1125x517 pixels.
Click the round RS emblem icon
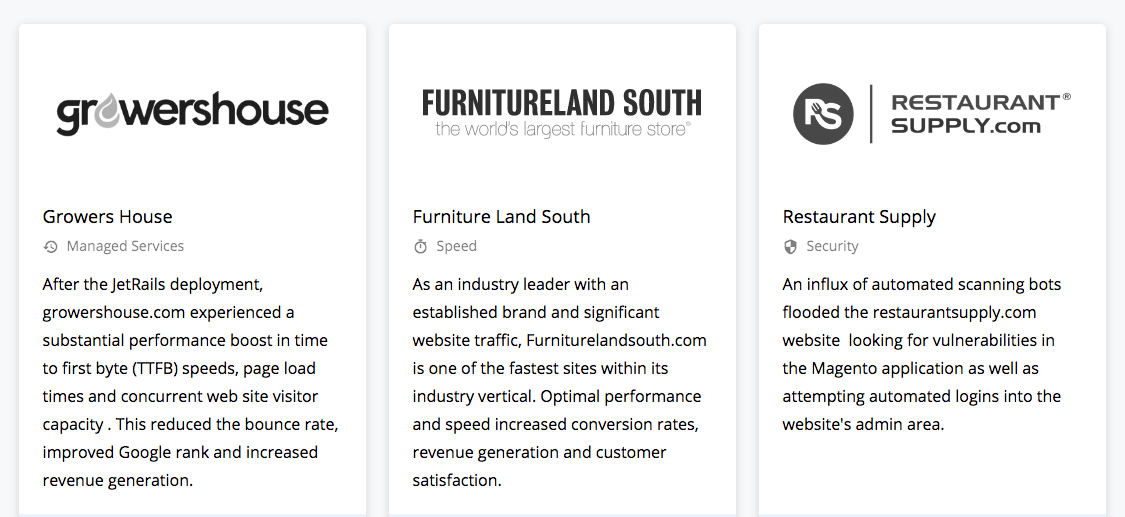pos(823,114)
